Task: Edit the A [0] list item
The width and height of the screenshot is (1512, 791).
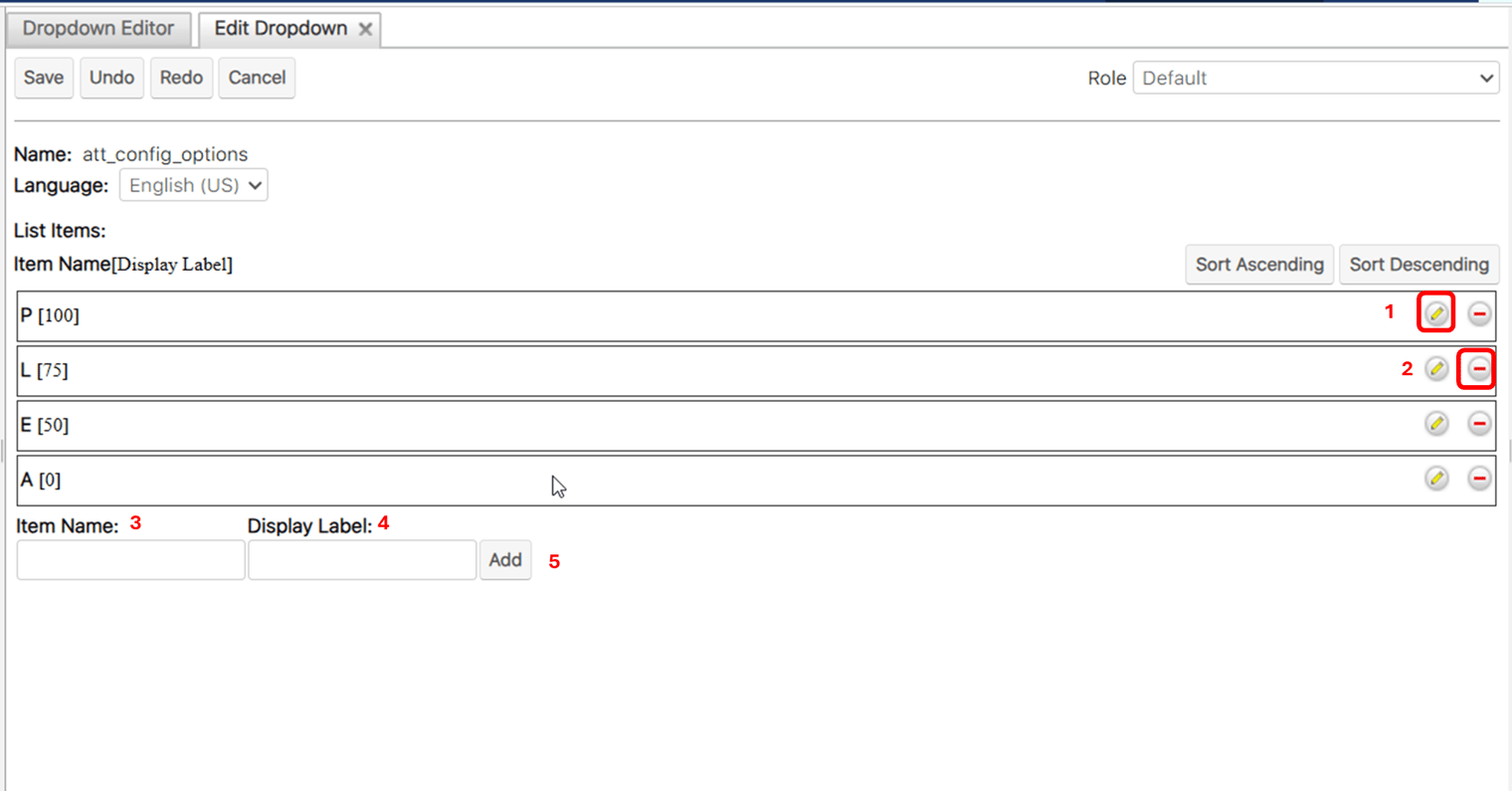Action: click(x=1435, y=479)
